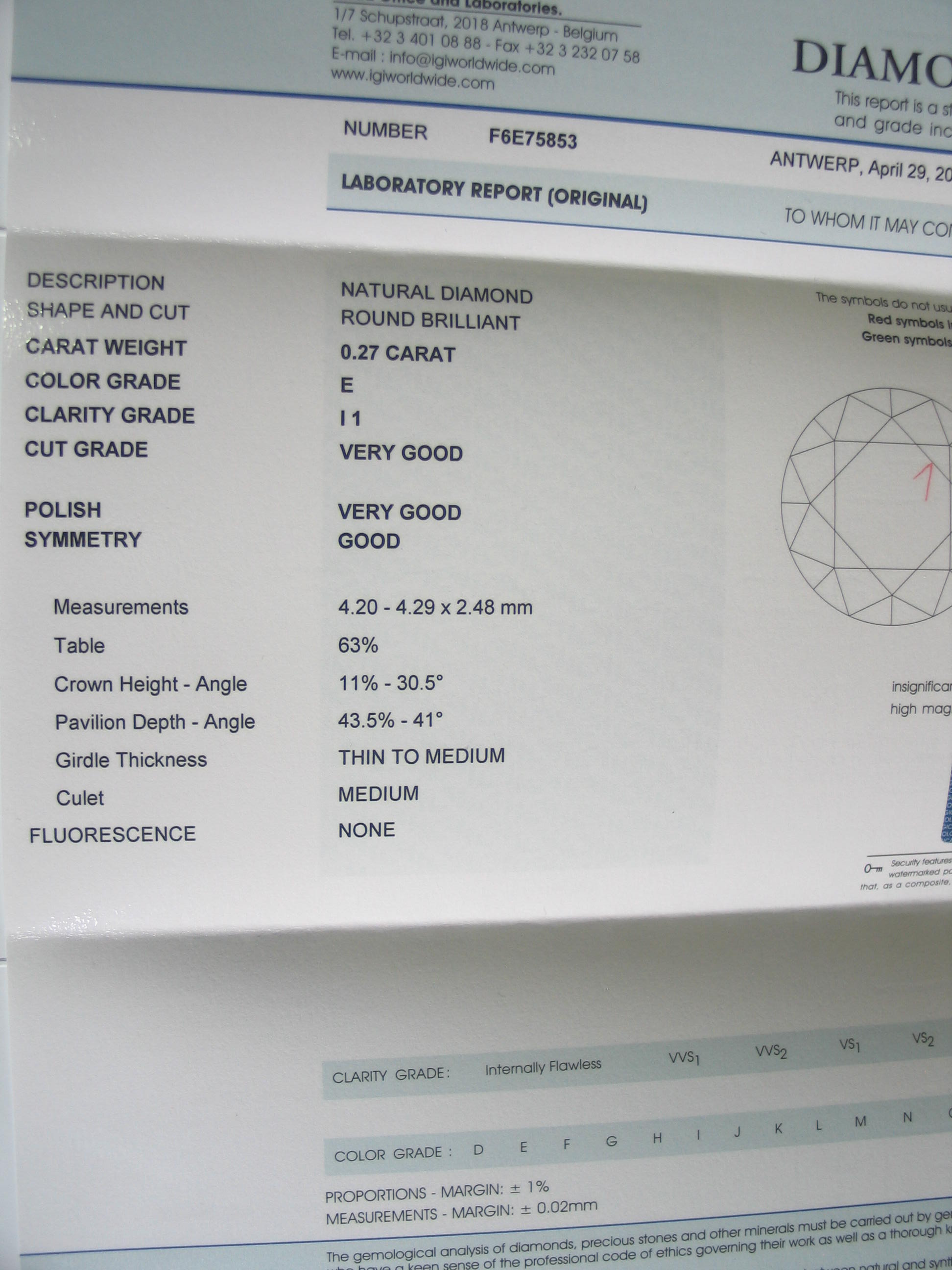Click color grade value E
952x1270 pixels.
pyautogui.click(x=347, y=385)
